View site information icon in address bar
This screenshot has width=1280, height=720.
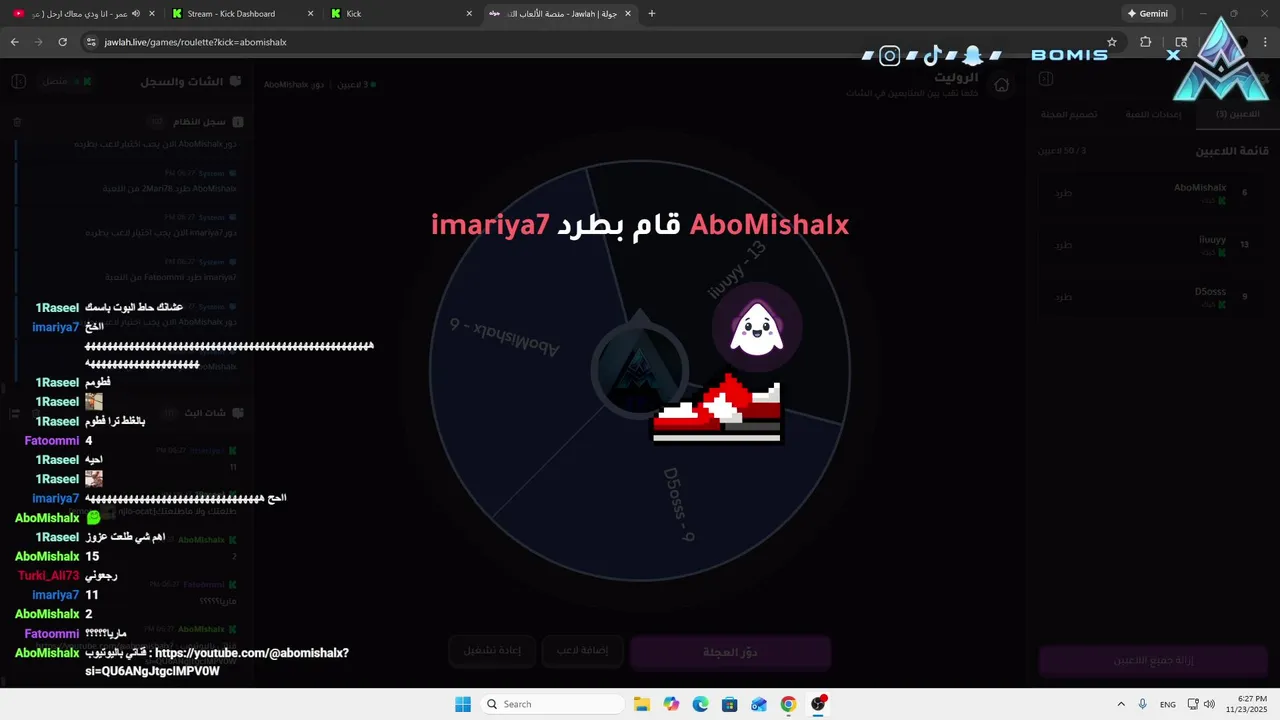click(91, 42)
